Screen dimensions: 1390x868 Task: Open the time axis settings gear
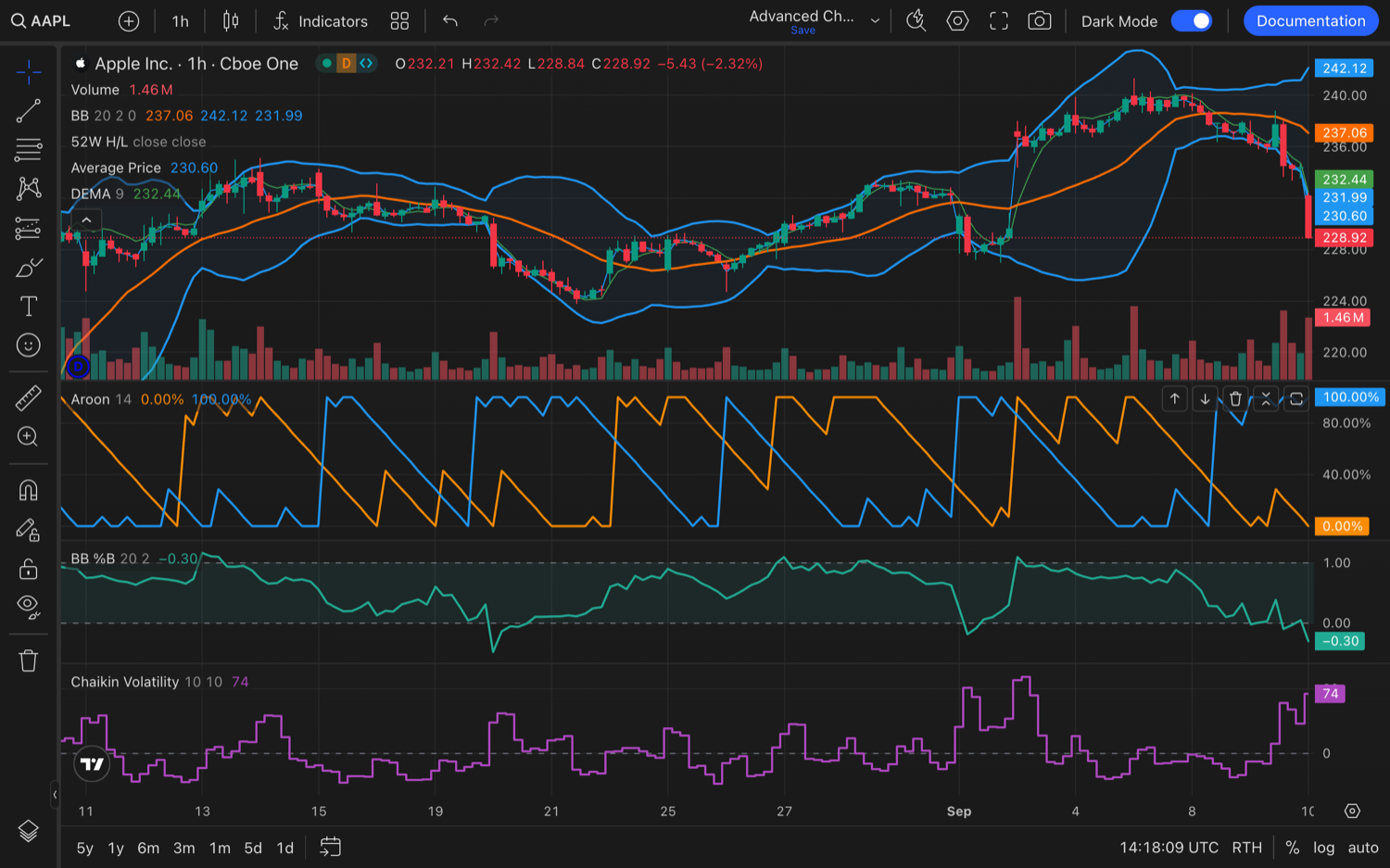tap(1352, 811)
